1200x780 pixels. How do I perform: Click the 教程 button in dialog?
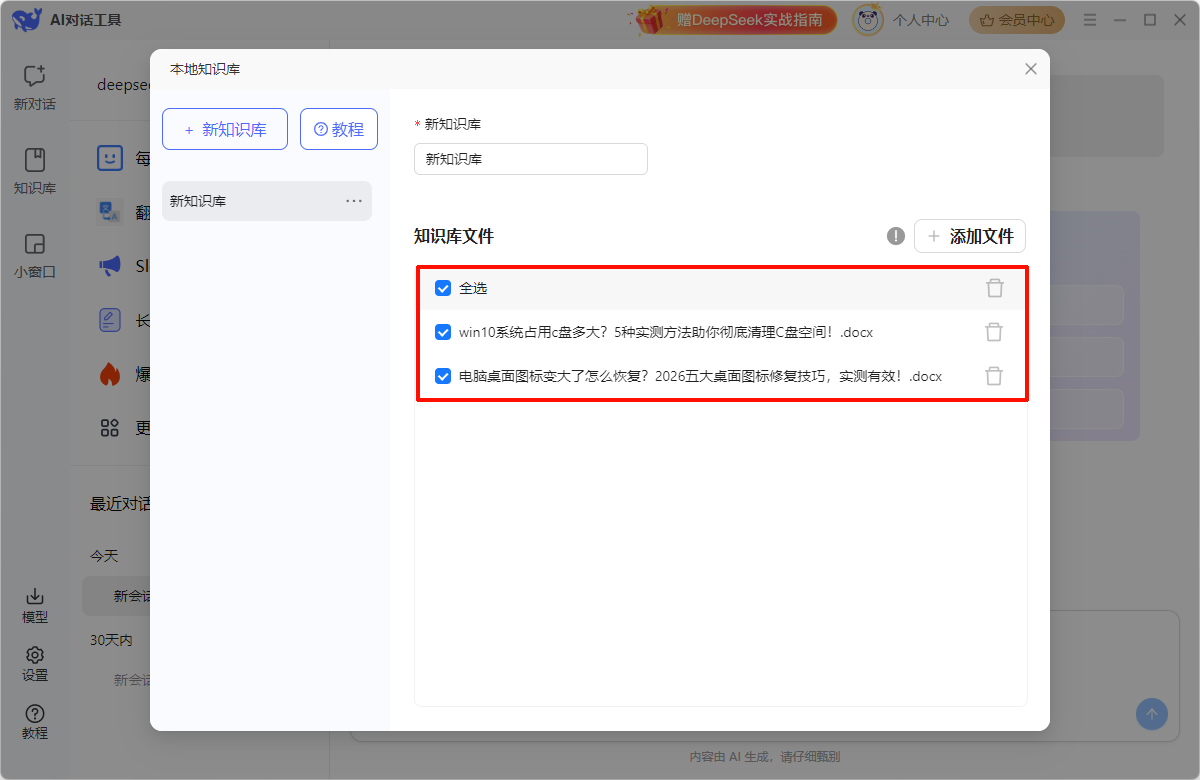point(339,129)
